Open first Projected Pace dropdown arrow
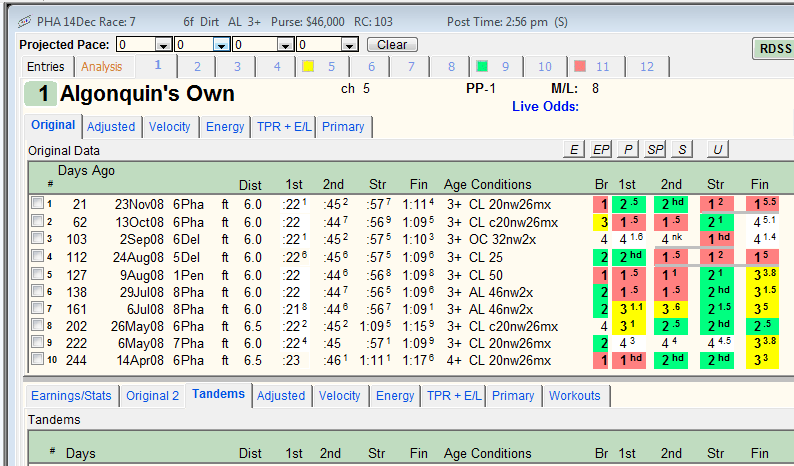The width and height of the screenshot is (794, 466). 163,45
